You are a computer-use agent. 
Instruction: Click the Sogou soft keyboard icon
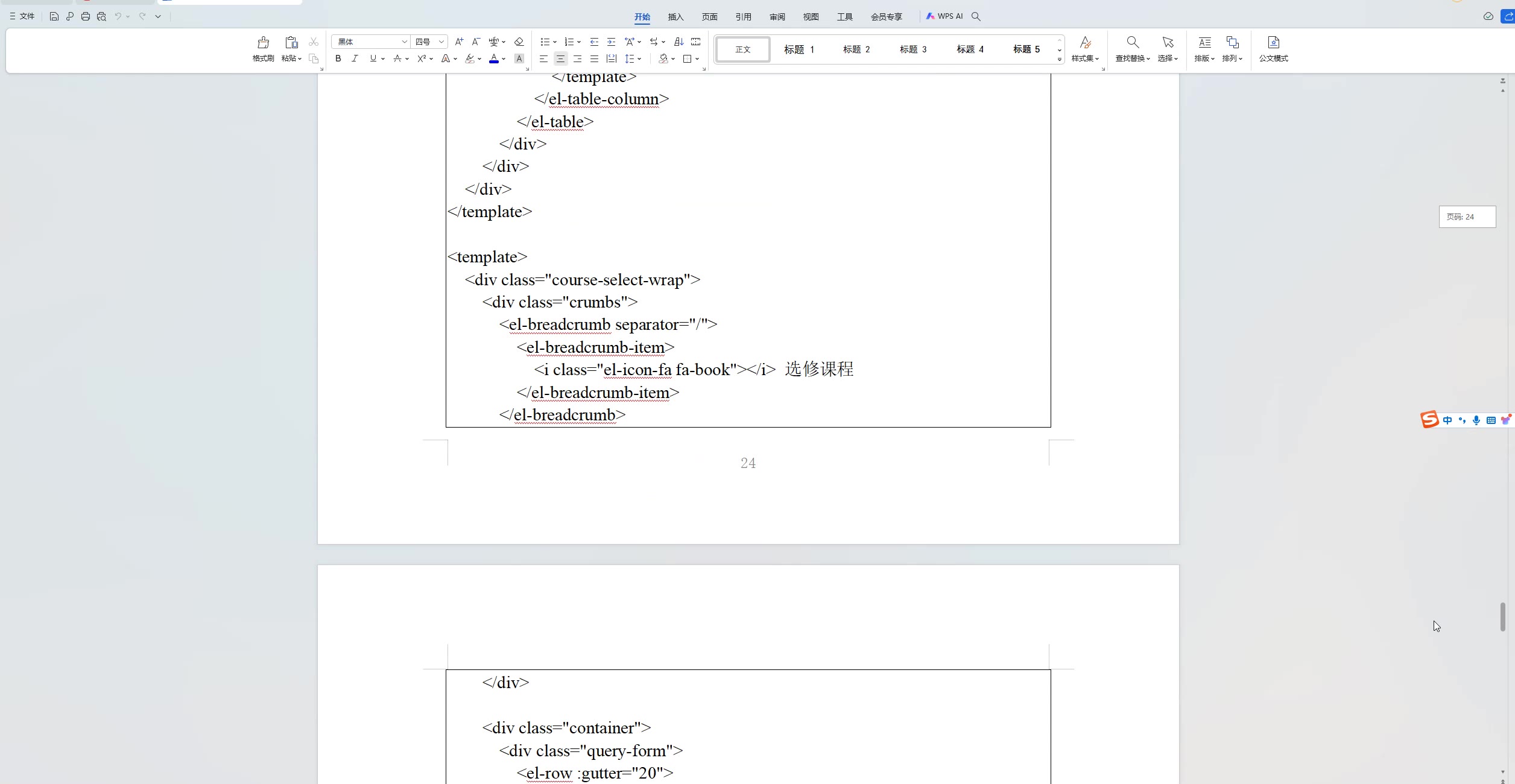point(1491,420)
